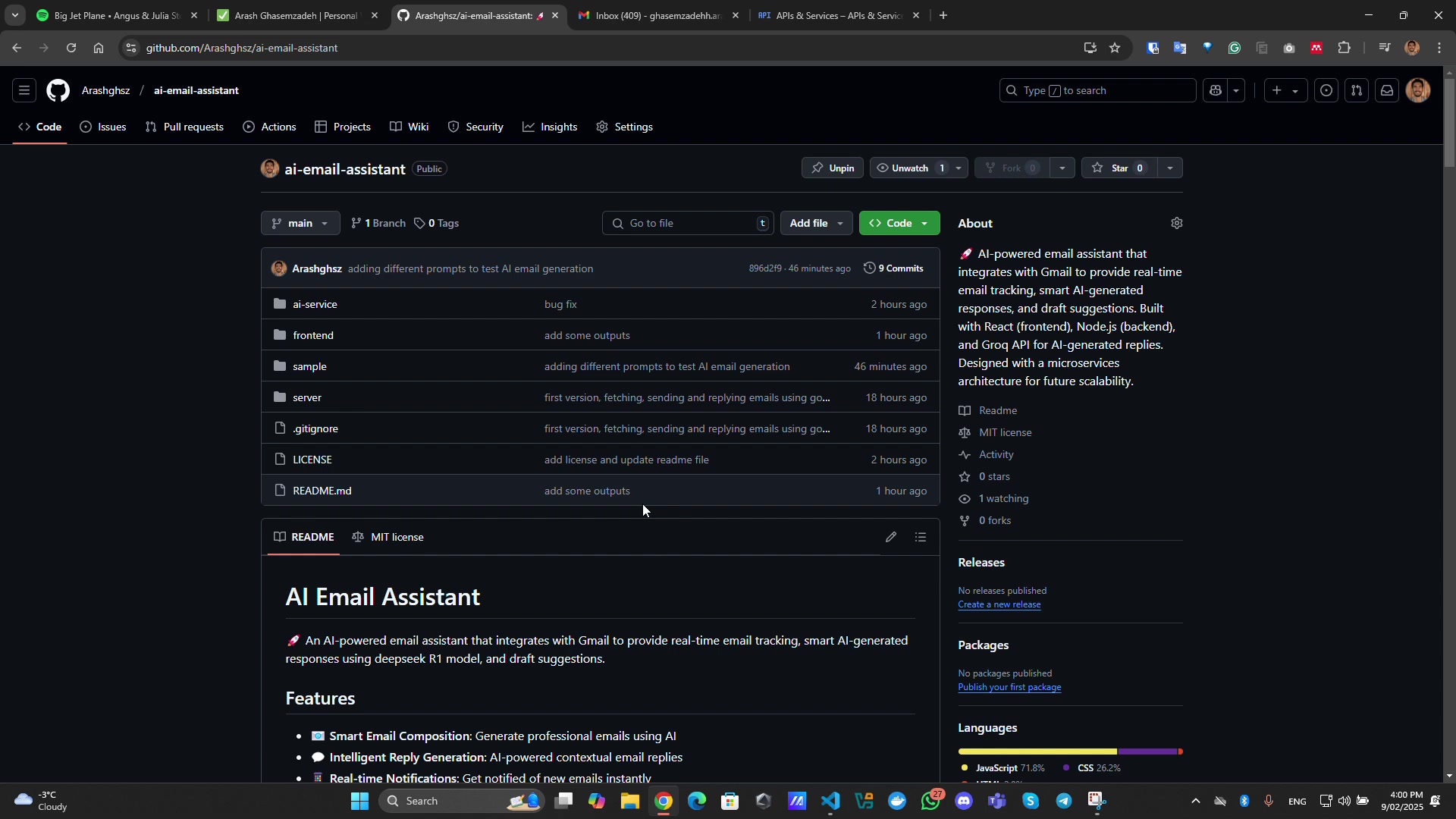Open Visual Studio Code from taskbar
Screen dimensions: 1456x819
click(830, 801)
